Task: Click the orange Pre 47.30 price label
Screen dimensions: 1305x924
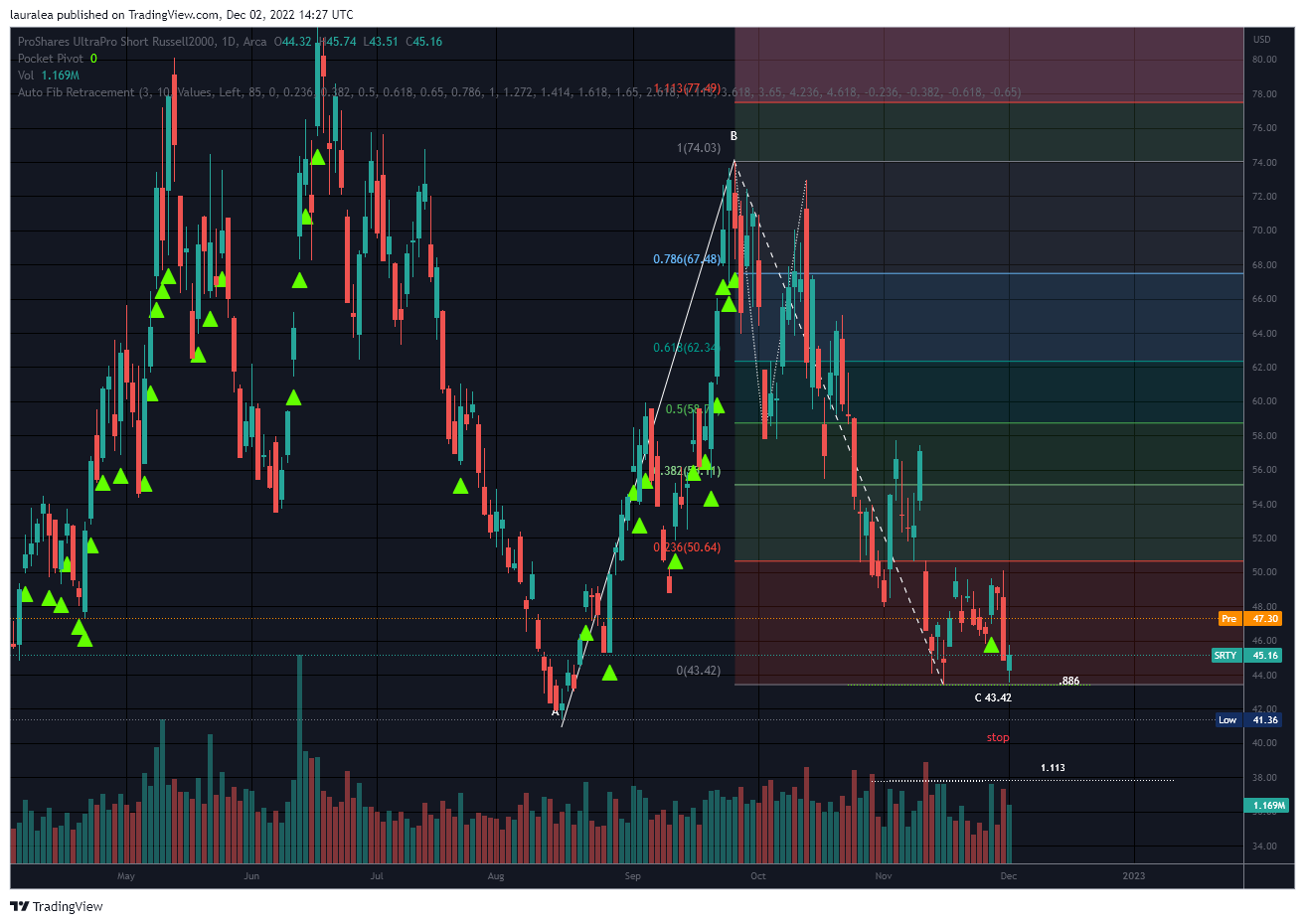Action: coord(1250,619)
